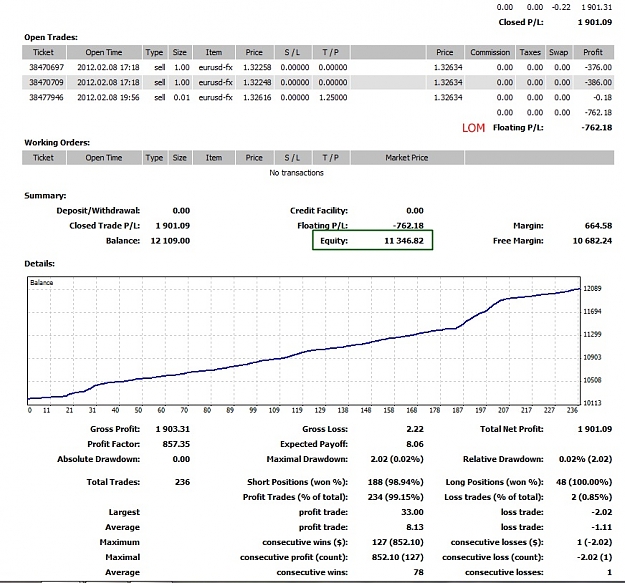This screenshot has height=583, width=625.
Task: Click open price 1.32248
Action: (x=257, y=82)
